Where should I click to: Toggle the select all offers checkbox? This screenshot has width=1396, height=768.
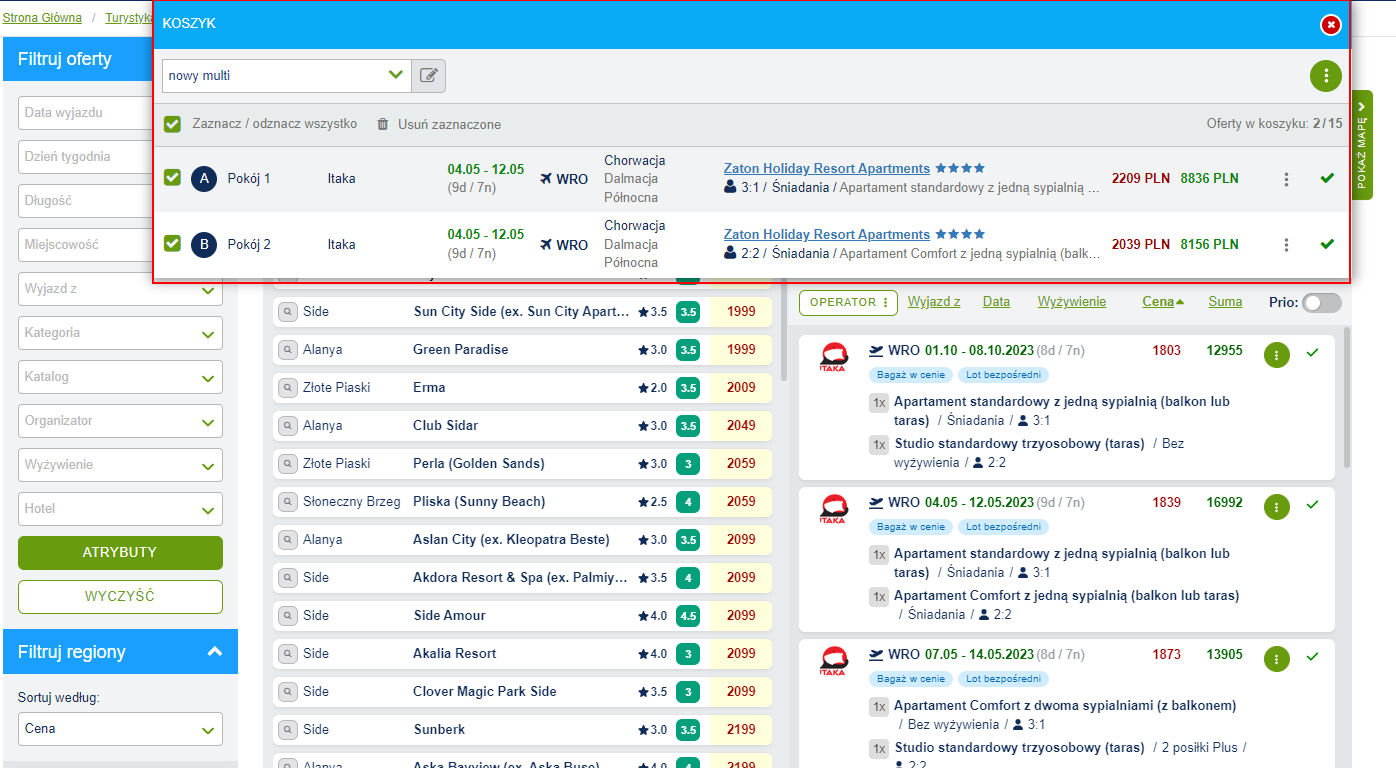173,125
